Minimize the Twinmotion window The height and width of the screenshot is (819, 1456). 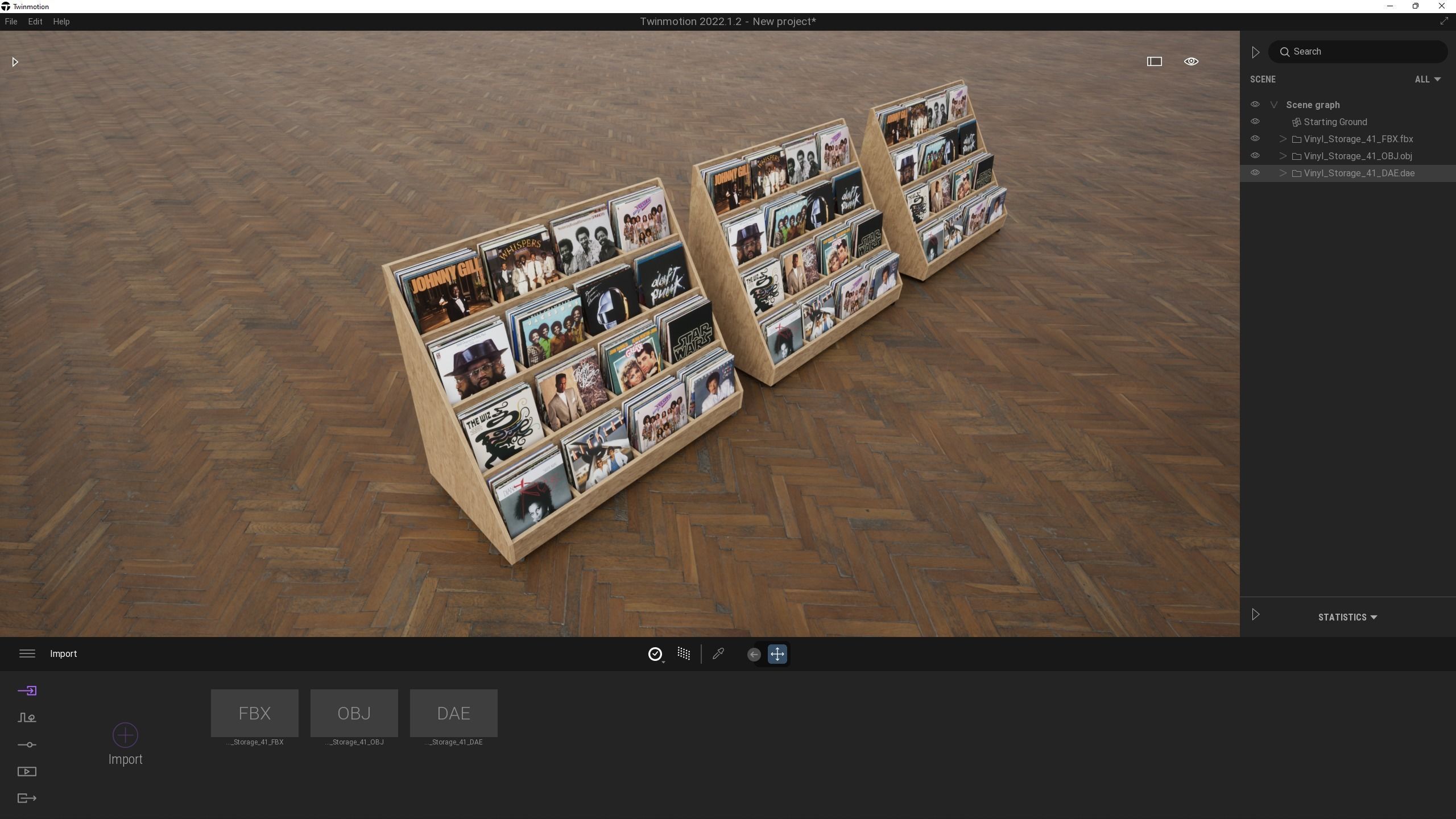coord(1390,6)
